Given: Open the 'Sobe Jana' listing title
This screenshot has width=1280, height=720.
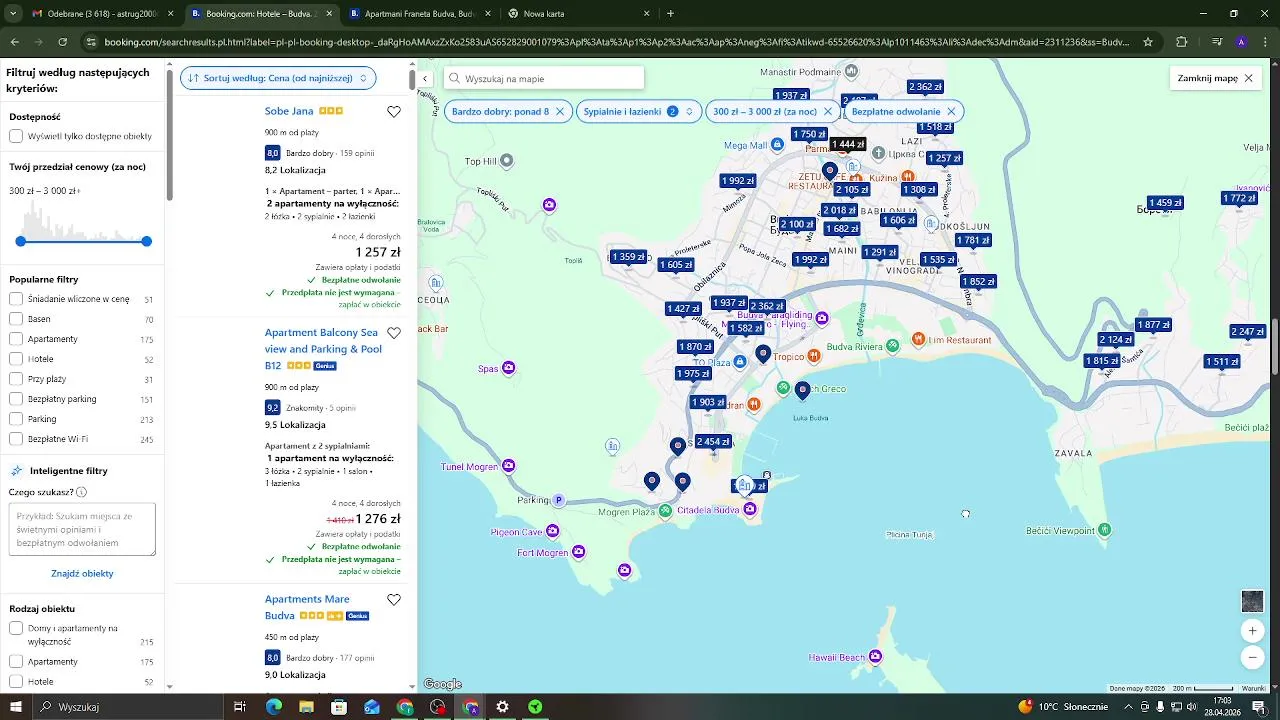Looking at the screenshot, I should [289, 111].
